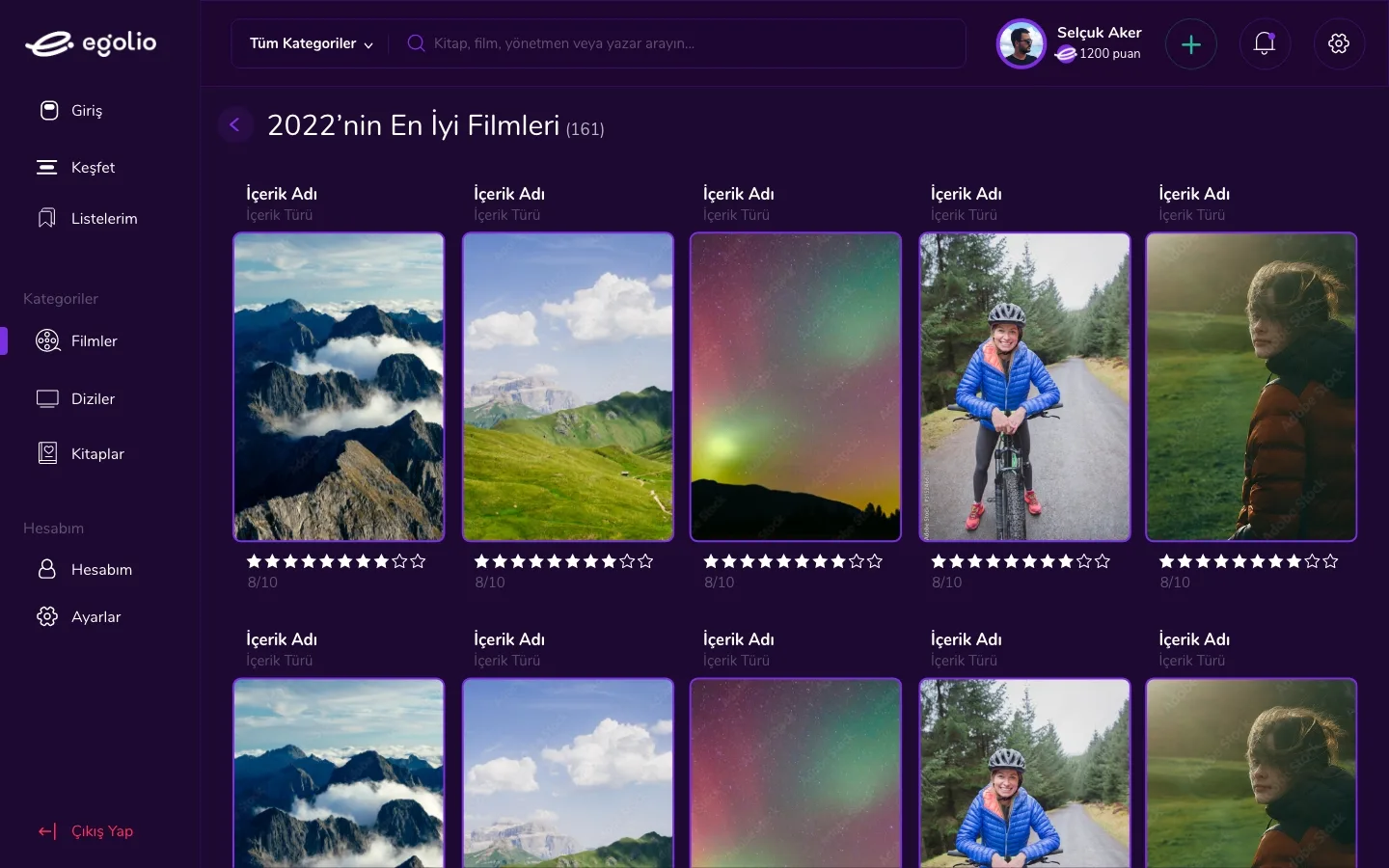Open the Keşfet menu item
This screenshot has height=868, width=1389.
pos(93,167)
